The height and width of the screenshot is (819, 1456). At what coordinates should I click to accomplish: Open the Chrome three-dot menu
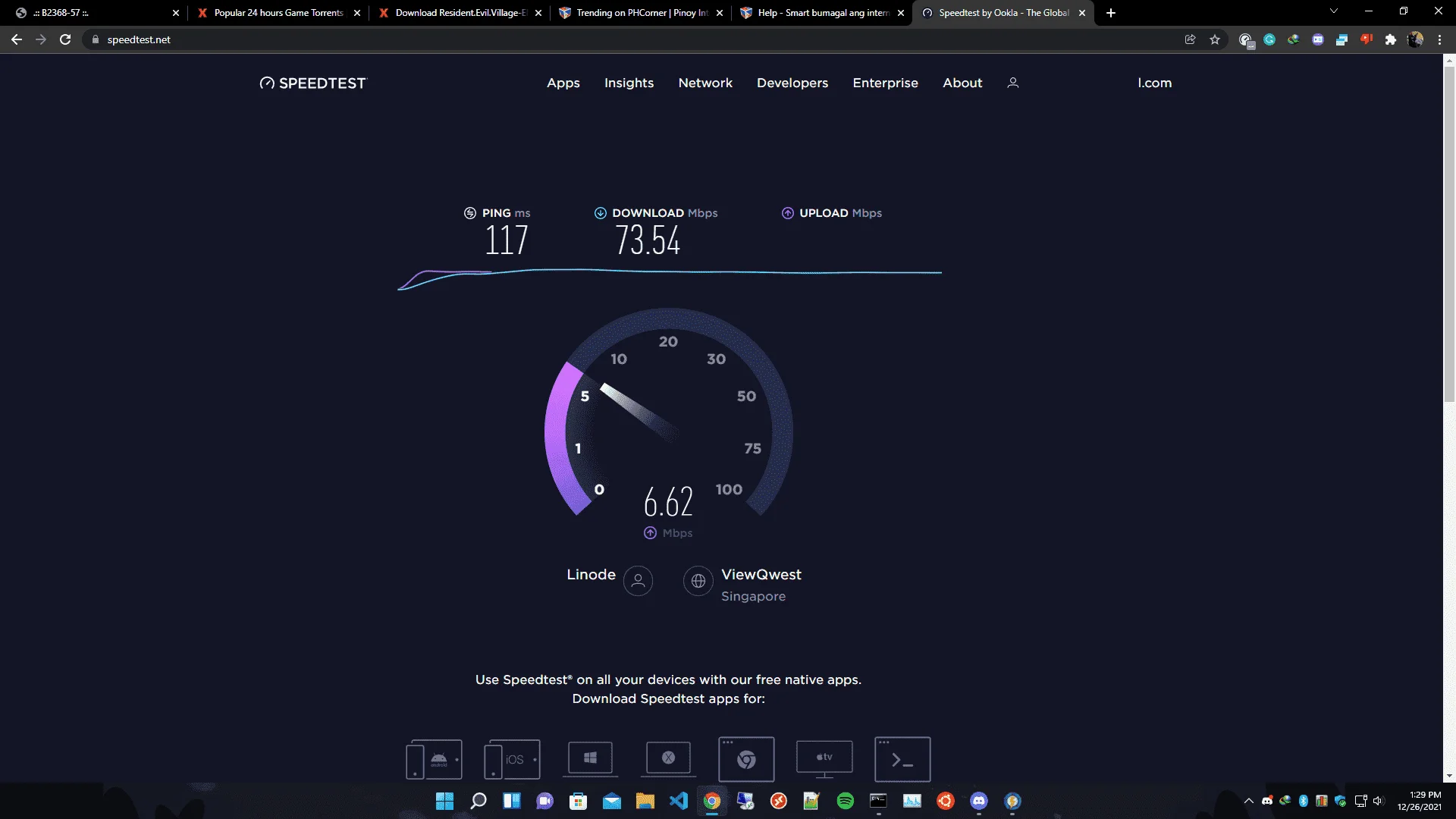coord(1439,39)
